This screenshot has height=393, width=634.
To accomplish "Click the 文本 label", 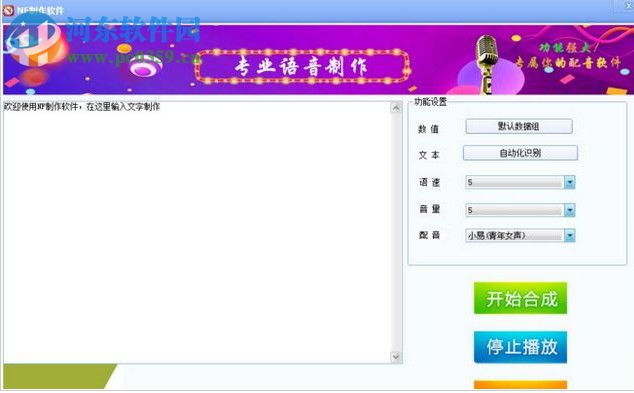I will click(429, 155).
